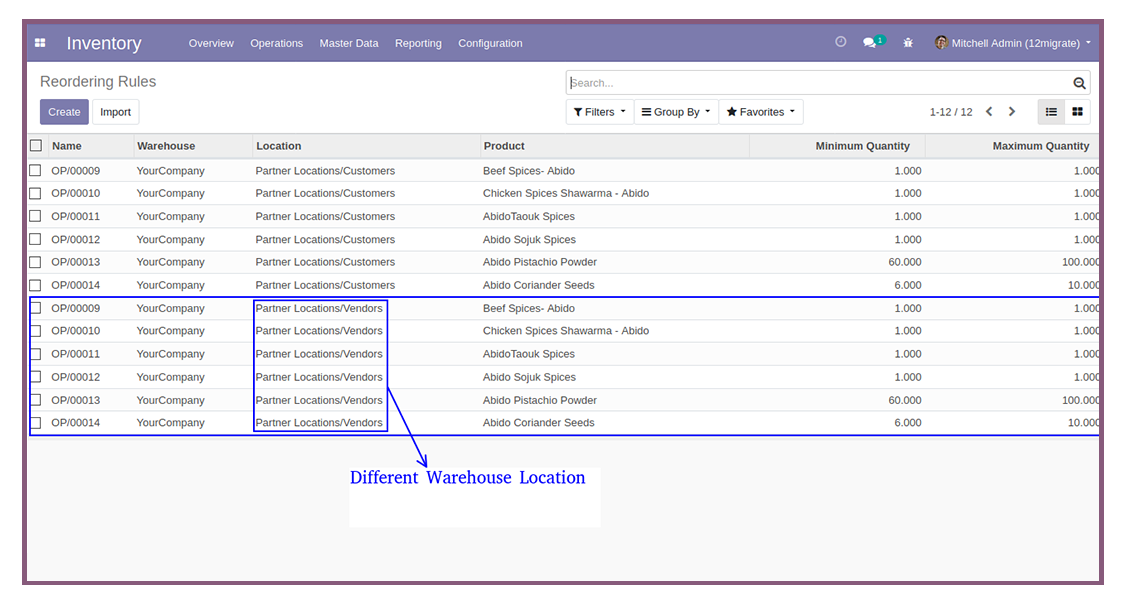Tick the OP/00012 Customers row checkbox

(35, 239)
